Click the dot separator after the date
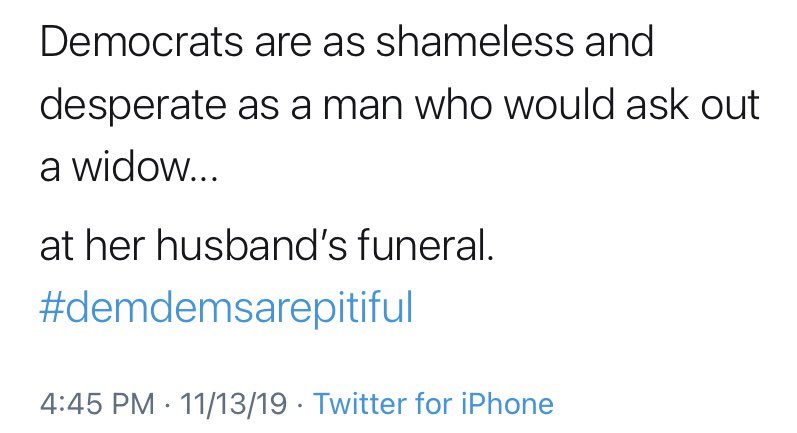 pyautogui.click(x=300, y=405)
